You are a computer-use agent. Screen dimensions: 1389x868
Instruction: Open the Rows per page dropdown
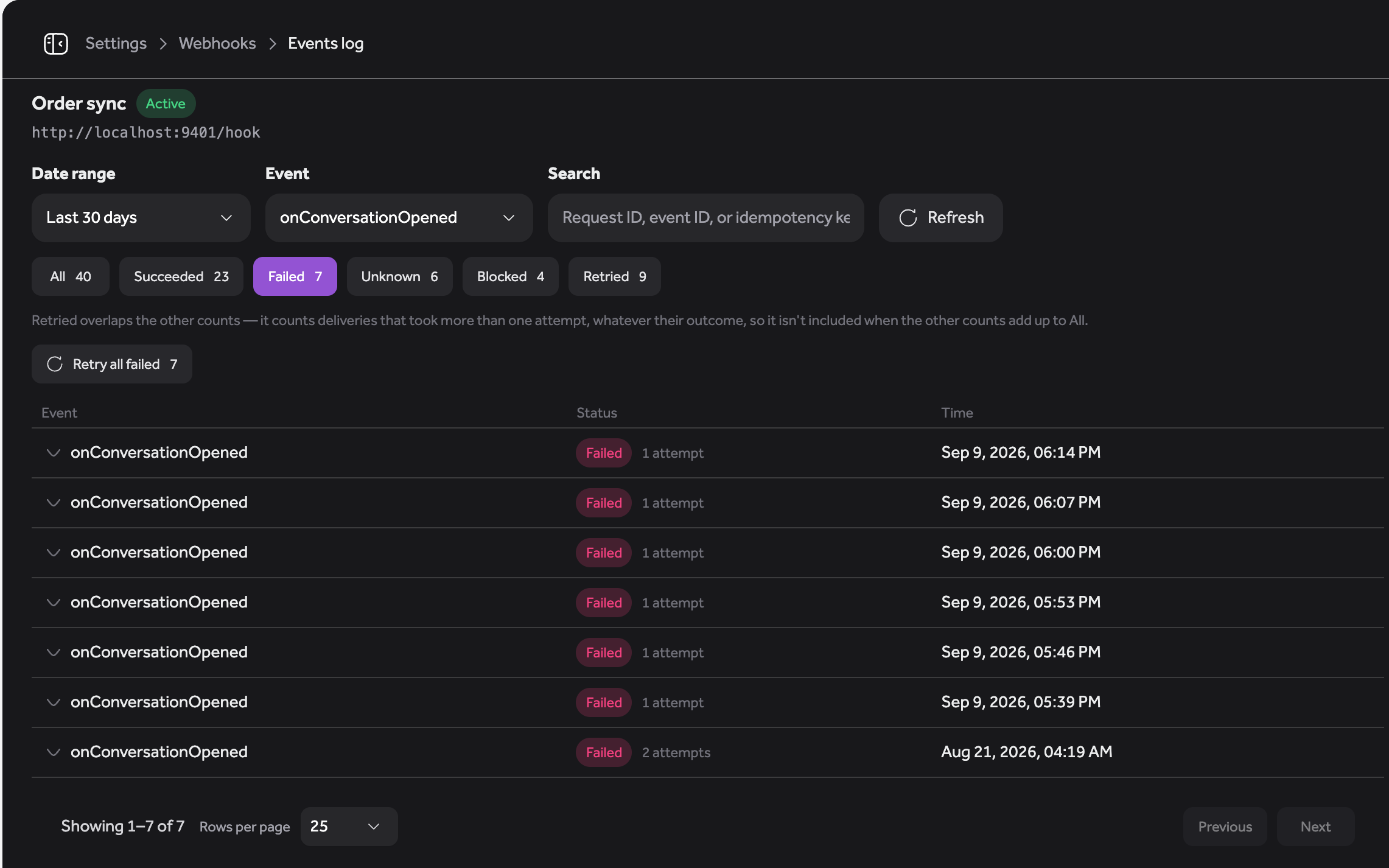coord(349,827)
